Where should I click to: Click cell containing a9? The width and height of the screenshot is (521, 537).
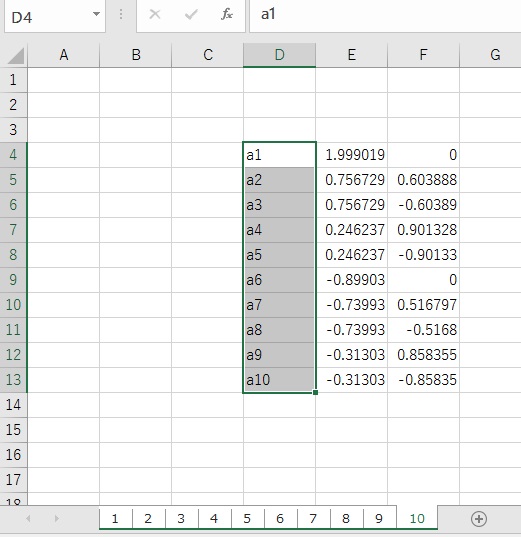280,355
